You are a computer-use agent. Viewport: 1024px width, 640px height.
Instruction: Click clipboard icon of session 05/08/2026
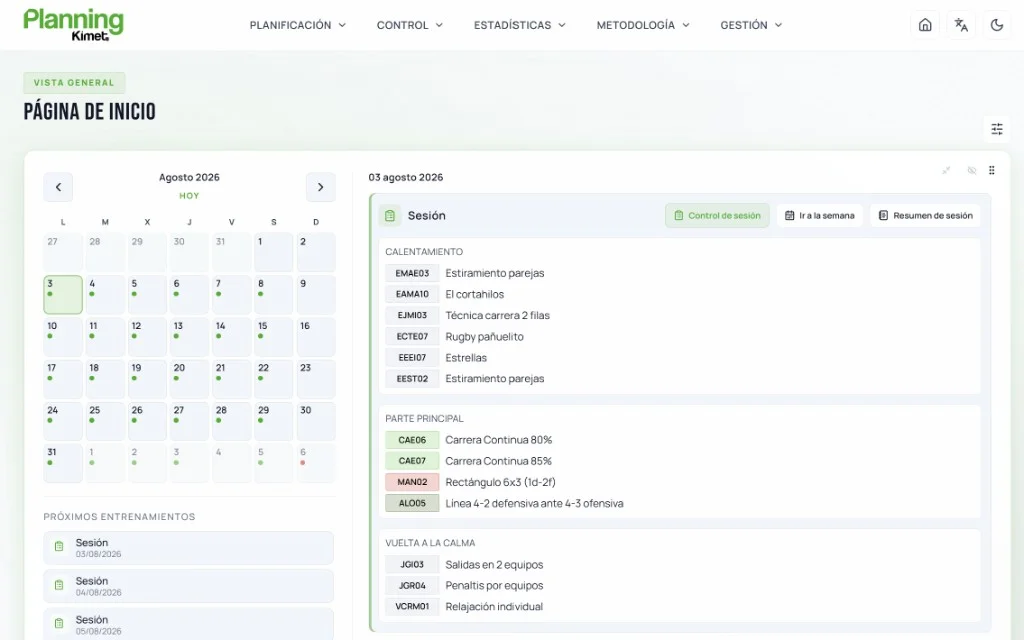(59, 624)
